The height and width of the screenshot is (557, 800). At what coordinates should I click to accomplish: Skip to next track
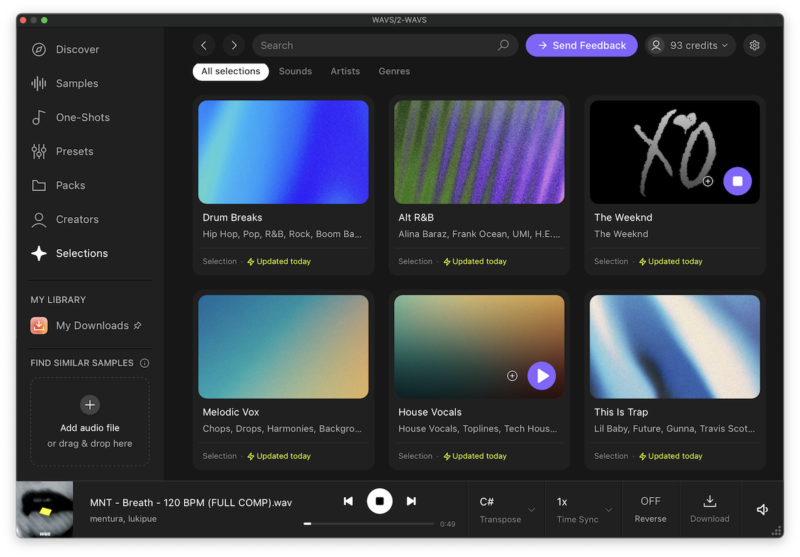click(411, 501)
